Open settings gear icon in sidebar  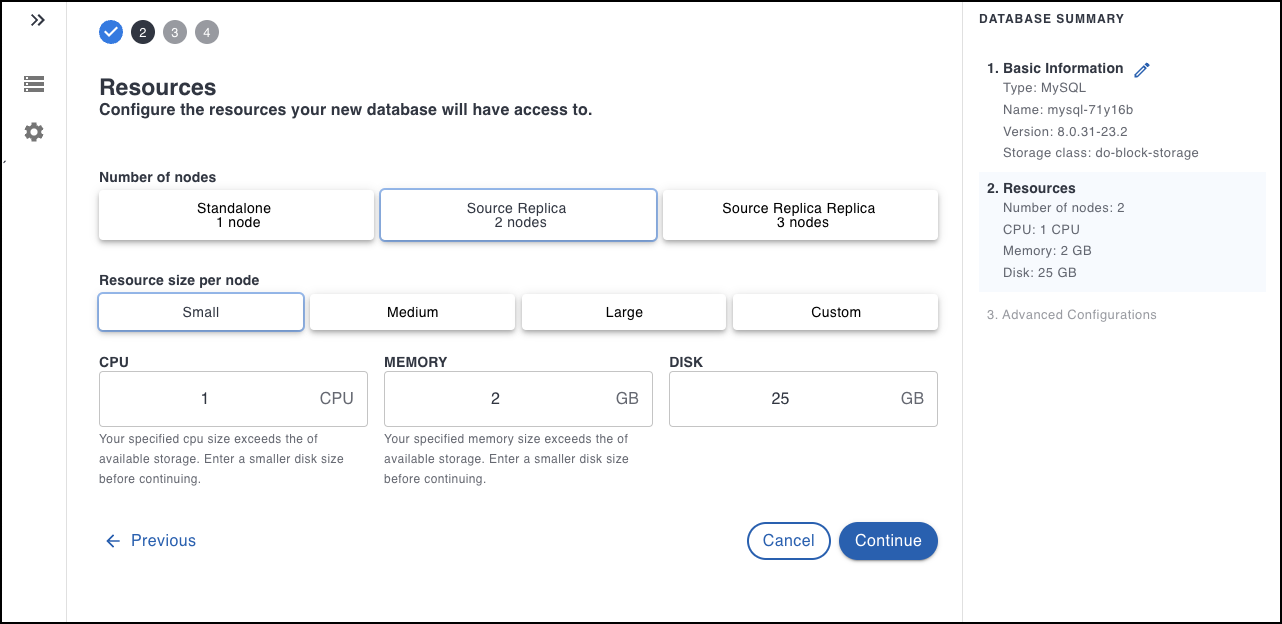click(34, 132)
